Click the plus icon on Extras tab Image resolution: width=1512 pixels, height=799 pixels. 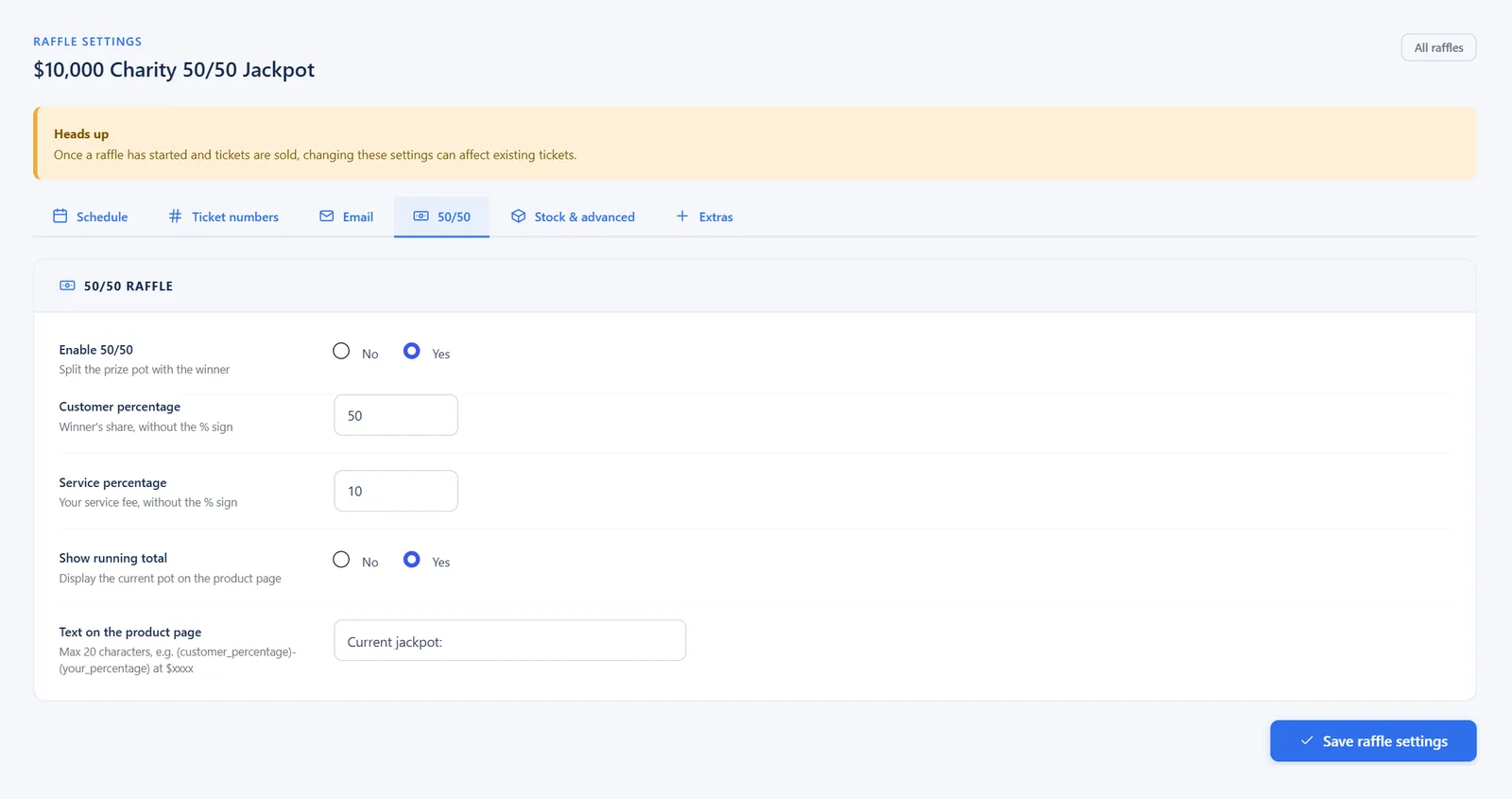click(x=682, y=217)
